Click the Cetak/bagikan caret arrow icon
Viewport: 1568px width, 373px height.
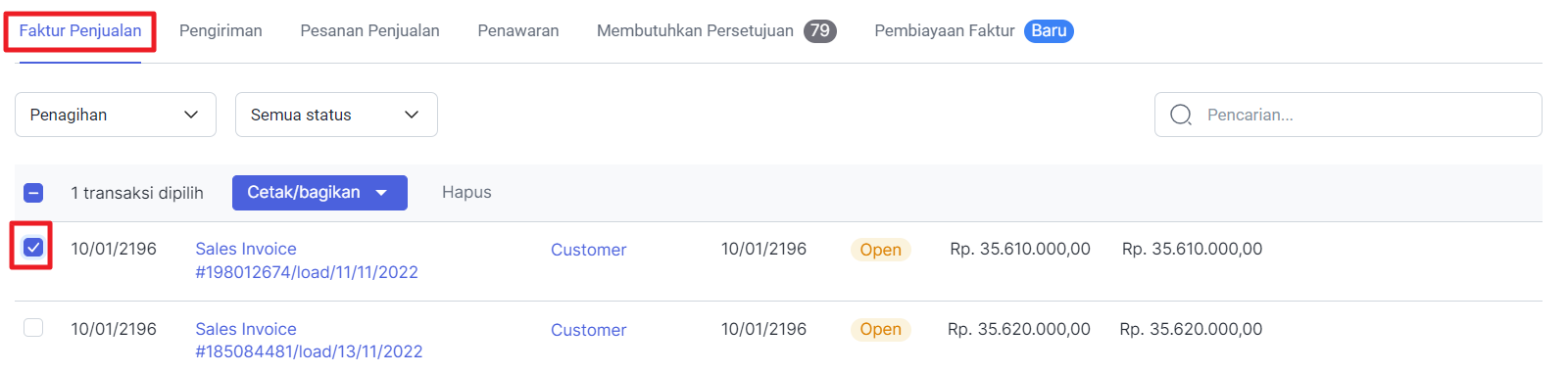pyautogui.click(x=382, y=193)
